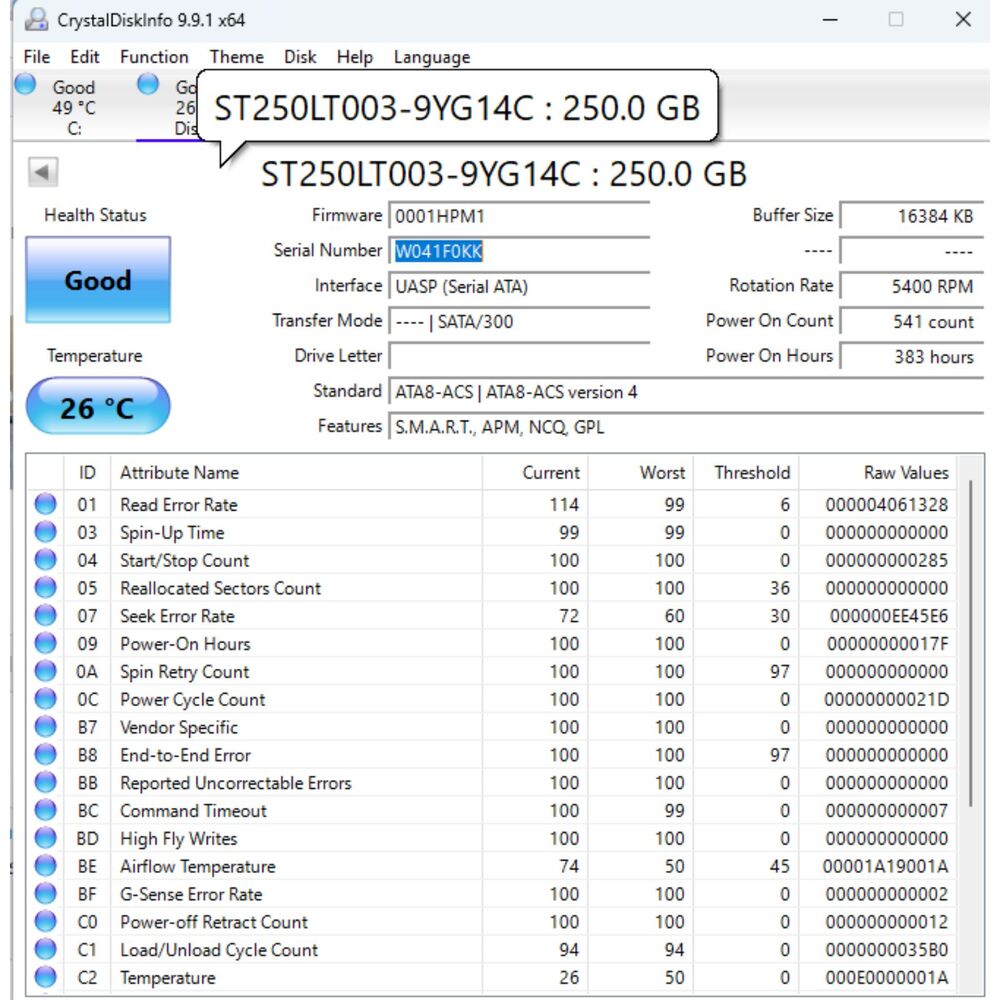Click the status orb for High Fly Writes
Image resolution: width=1000 pixels, height=1000 pixels.
tap(45, 838)
